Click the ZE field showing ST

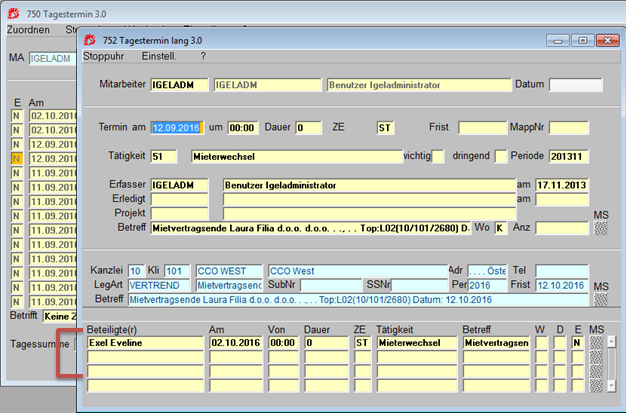(385, 128)
